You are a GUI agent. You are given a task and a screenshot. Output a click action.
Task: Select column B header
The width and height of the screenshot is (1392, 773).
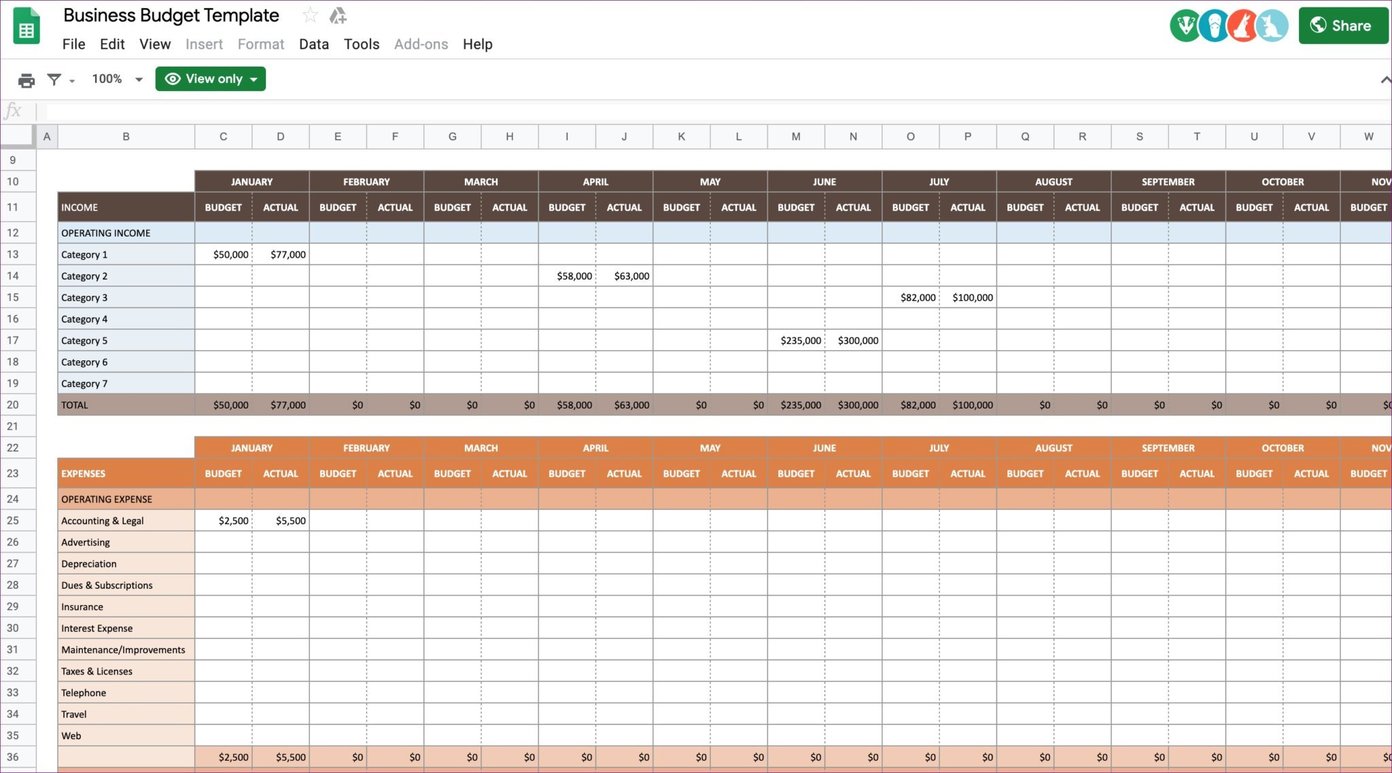pyautogui.click(x=126, y=136)
